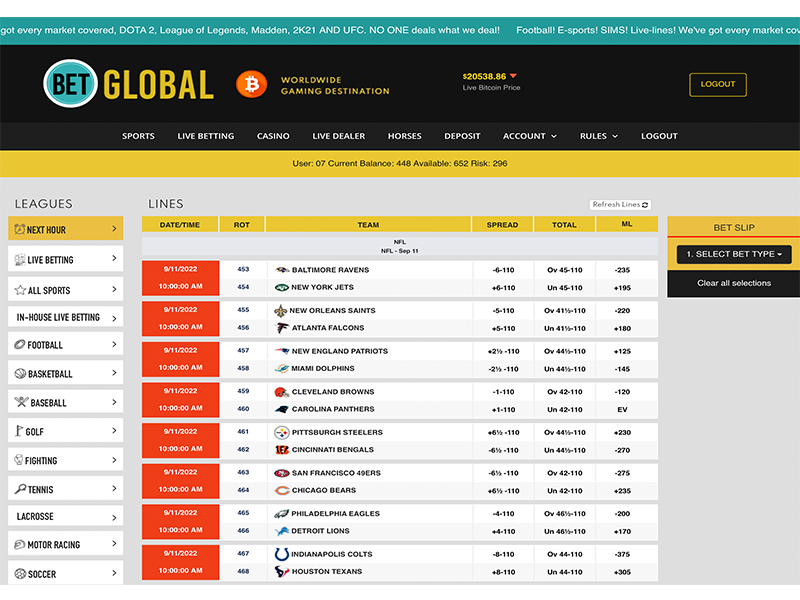Click the Tennis racket icon
Screen dimensions: 800x600
point(20,489)
